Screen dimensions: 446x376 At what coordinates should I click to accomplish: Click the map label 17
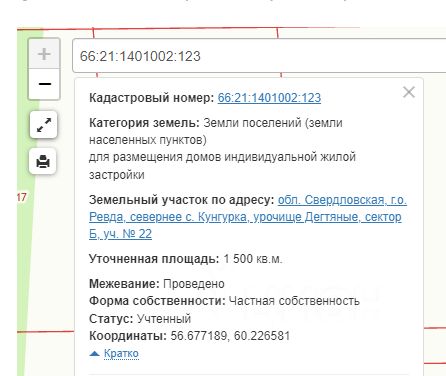[22, 197]
